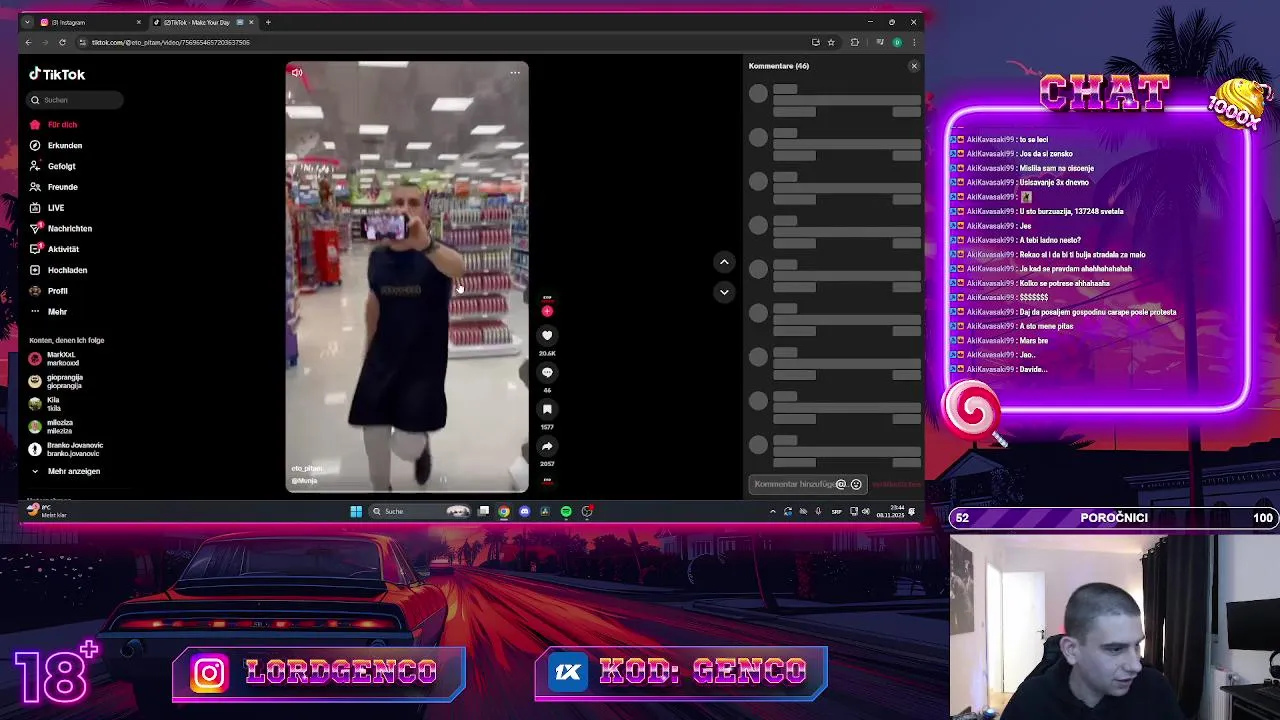
Task: Open the creator username eto_pitam on video
Action: click(307, 468)
